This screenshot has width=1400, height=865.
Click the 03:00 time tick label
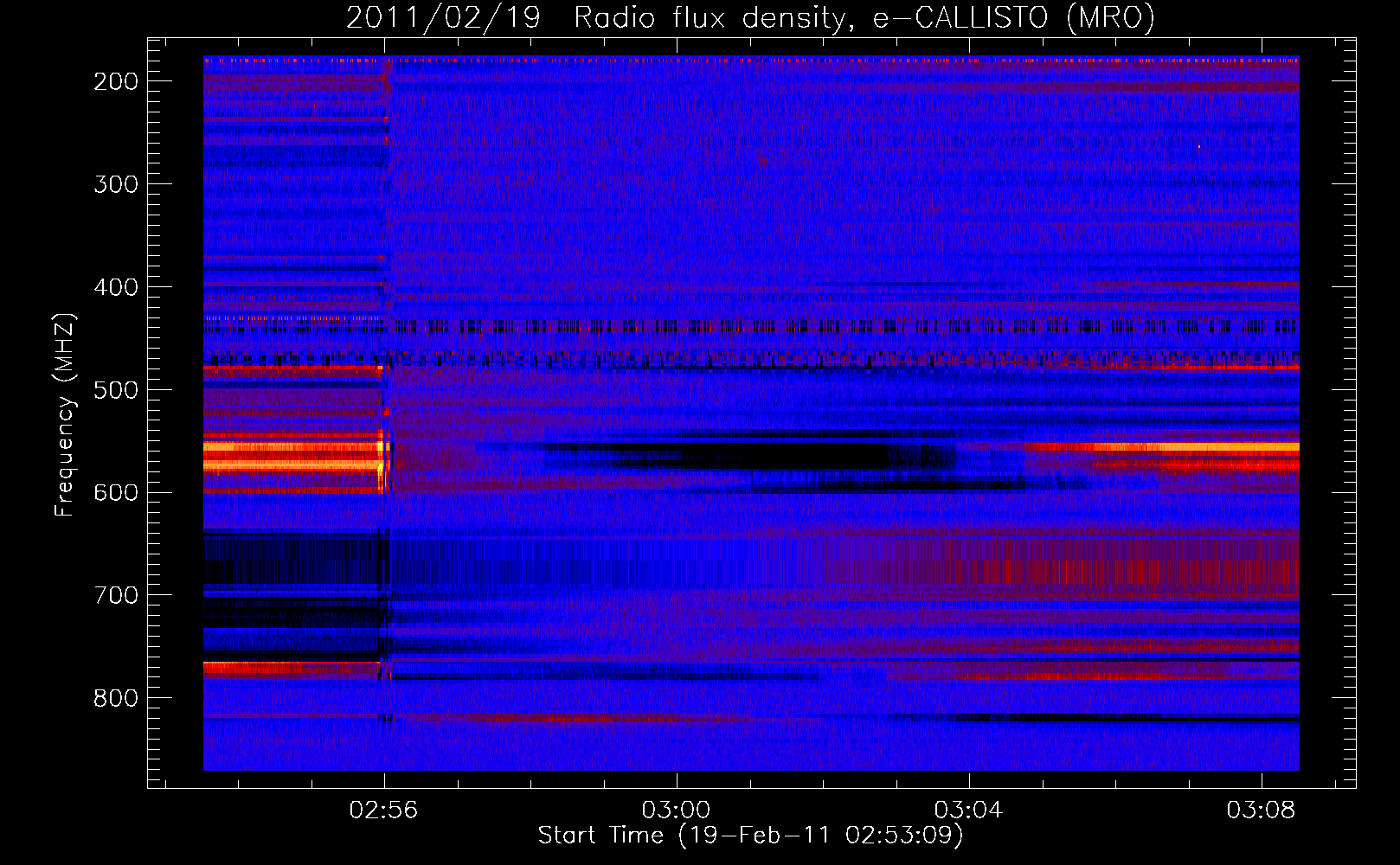pos(676,811)
